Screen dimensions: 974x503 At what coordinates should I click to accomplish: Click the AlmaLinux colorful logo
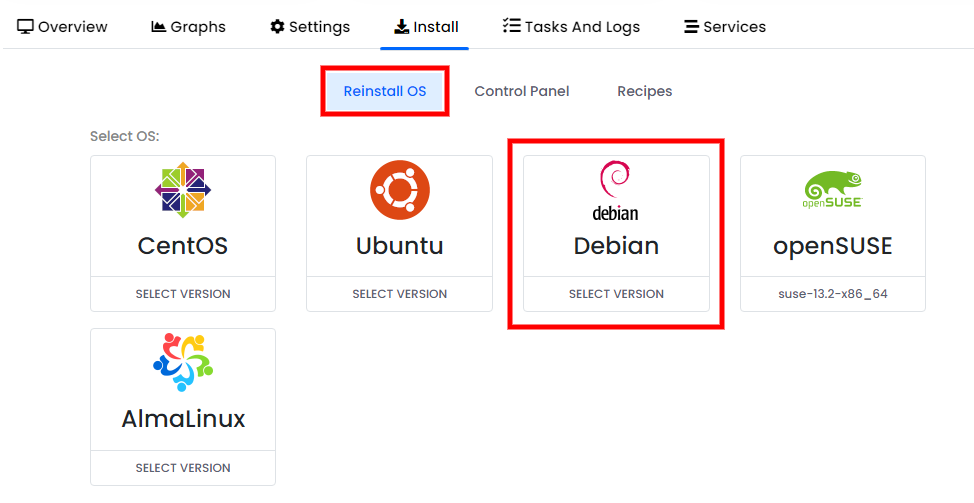point(183,363)
